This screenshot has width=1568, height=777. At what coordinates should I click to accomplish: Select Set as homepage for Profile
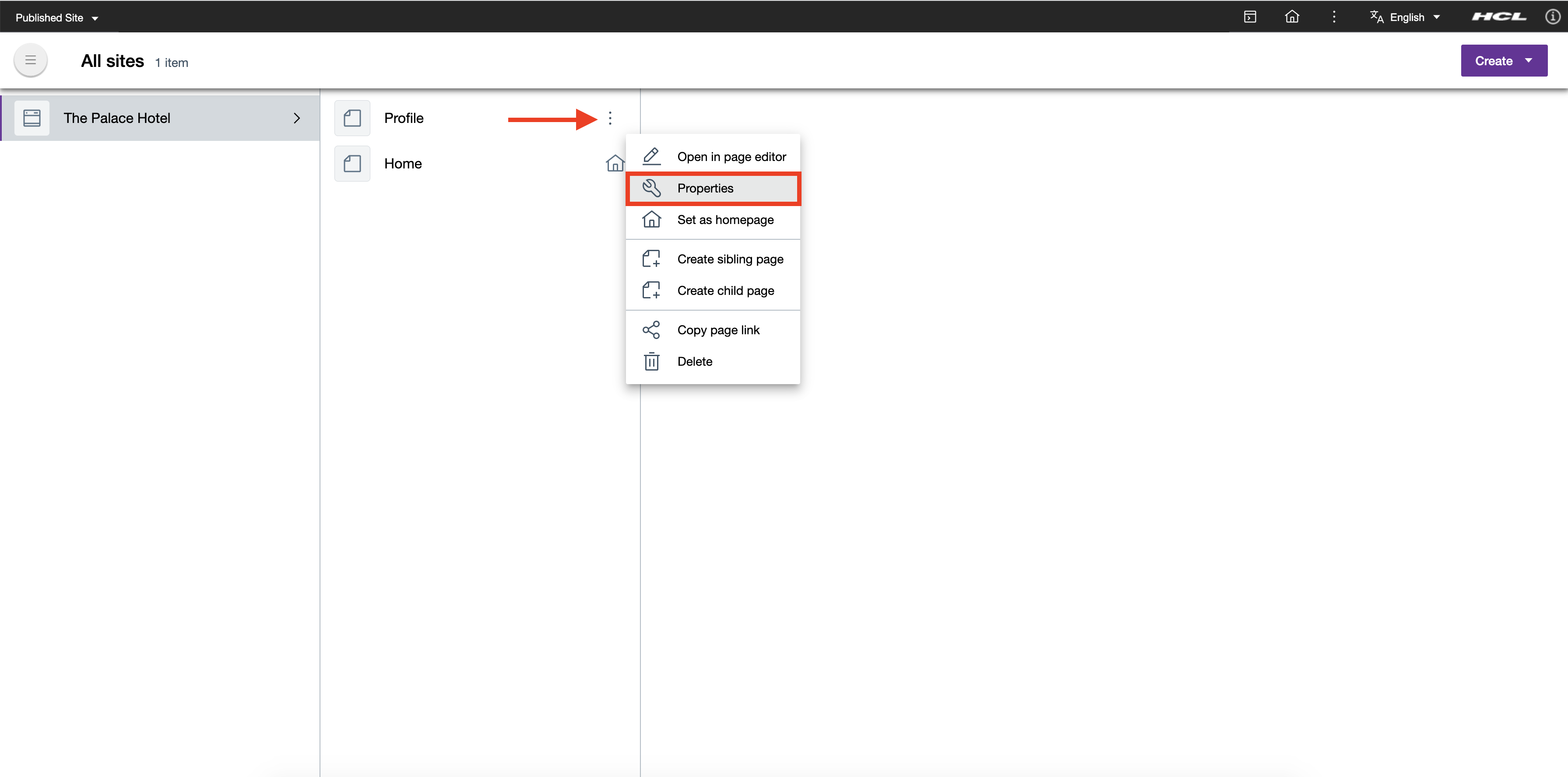(x=725, y=220)
